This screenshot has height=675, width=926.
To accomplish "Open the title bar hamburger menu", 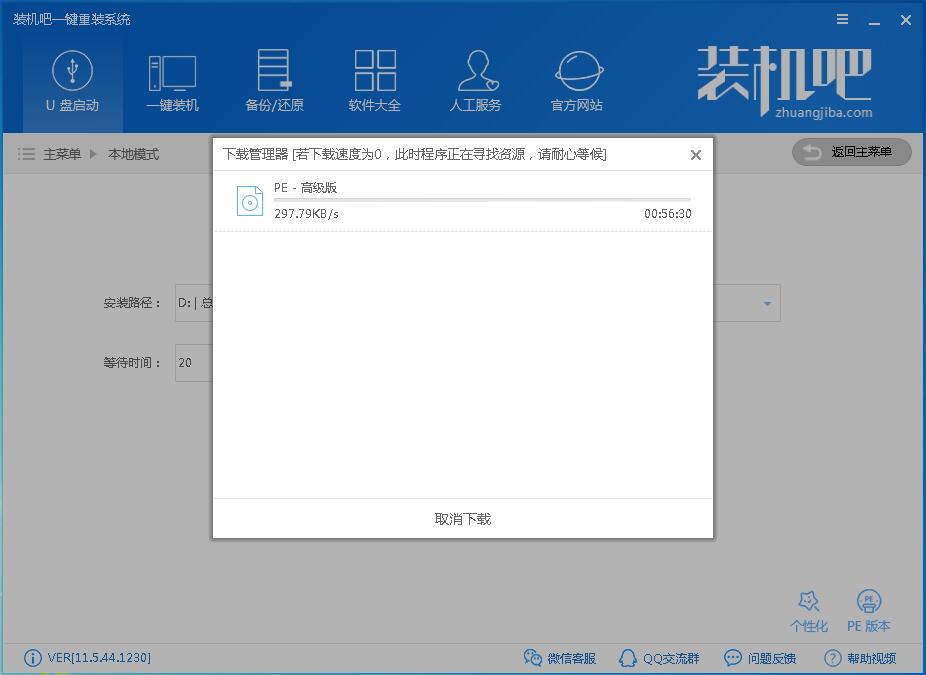I will pyautogui.click(x=843, y=19).
